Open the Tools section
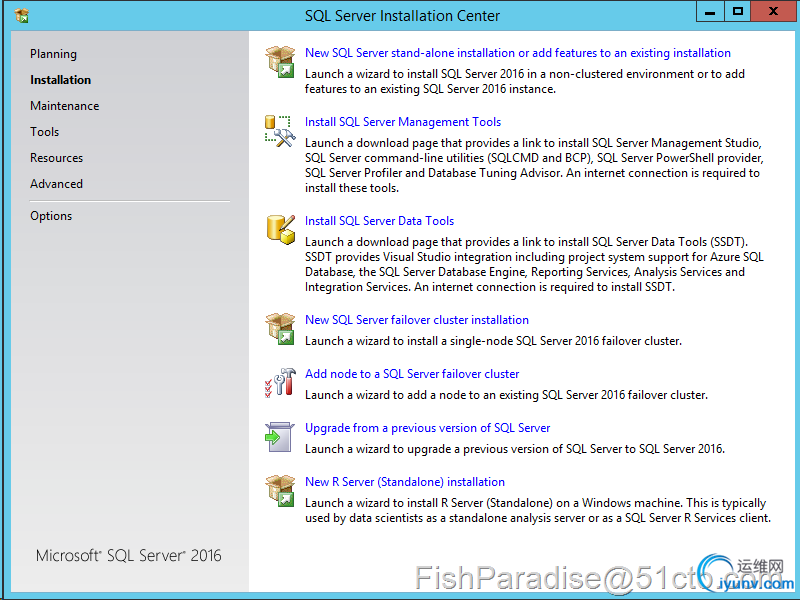 [x=44, y=132]
